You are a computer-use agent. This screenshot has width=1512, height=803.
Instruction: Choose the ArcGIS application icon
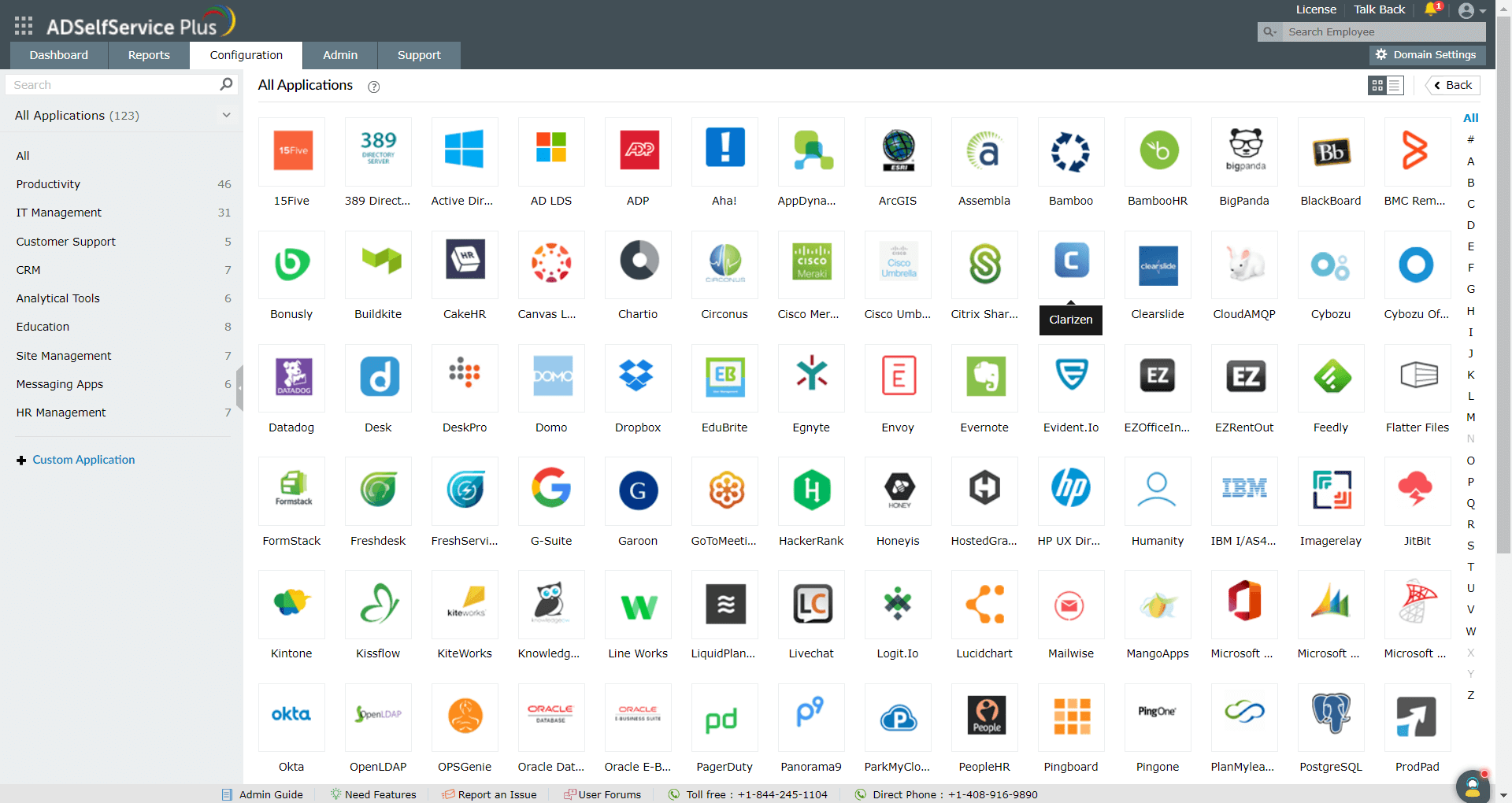point(898,150)
